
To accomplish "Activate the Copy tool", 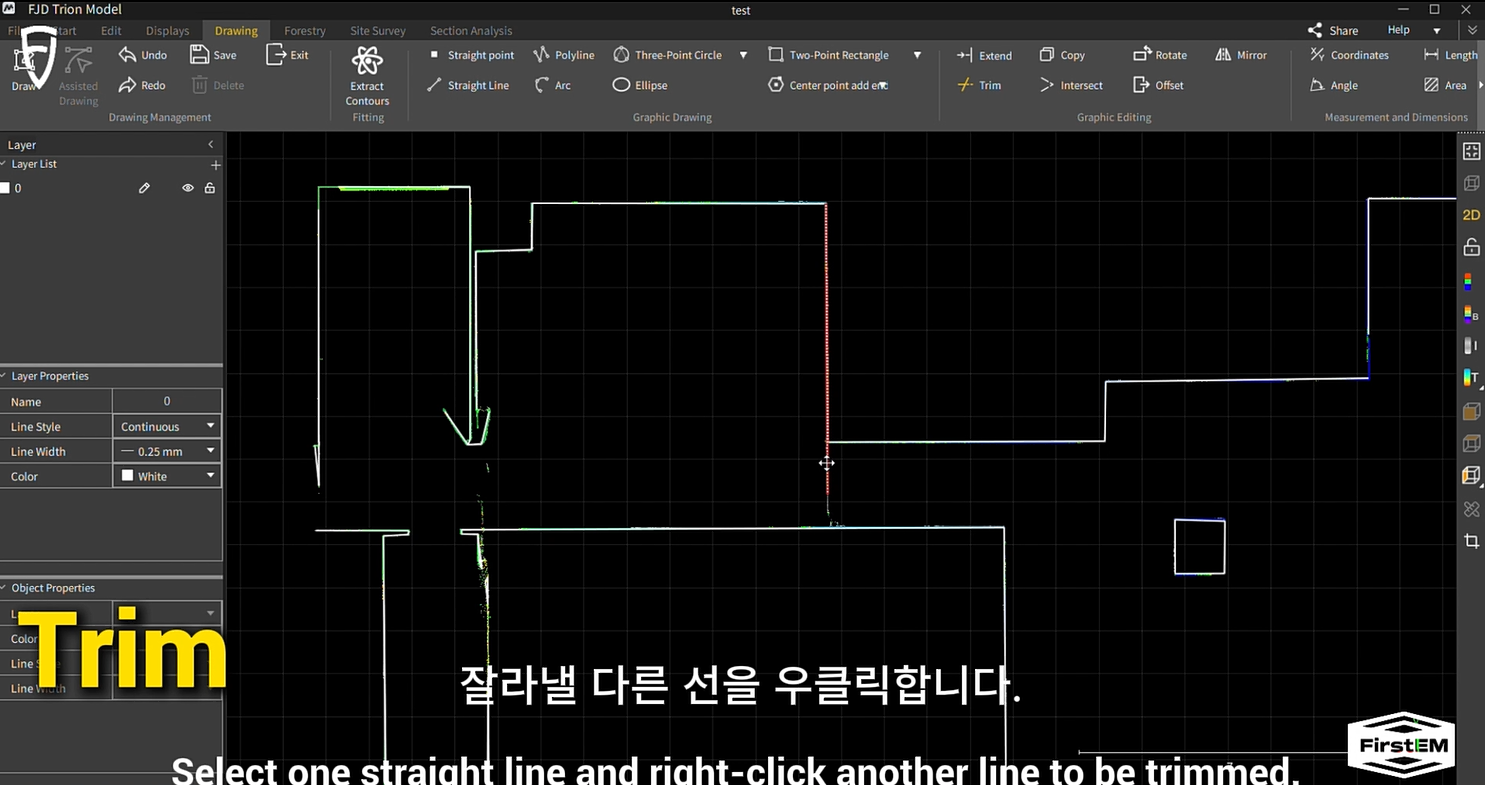I will (x=1062, y=55).
